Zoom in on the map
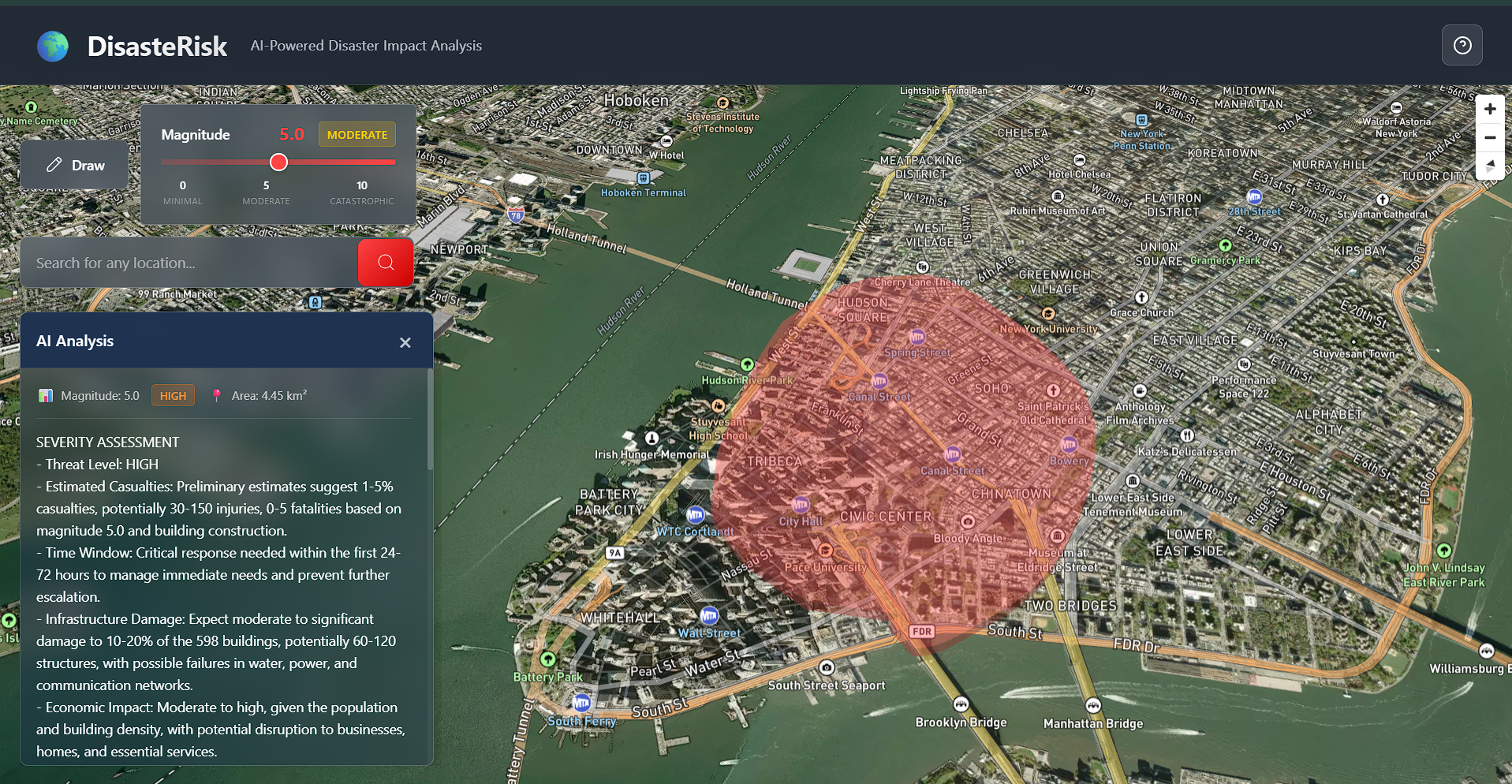 [1489, 110]
